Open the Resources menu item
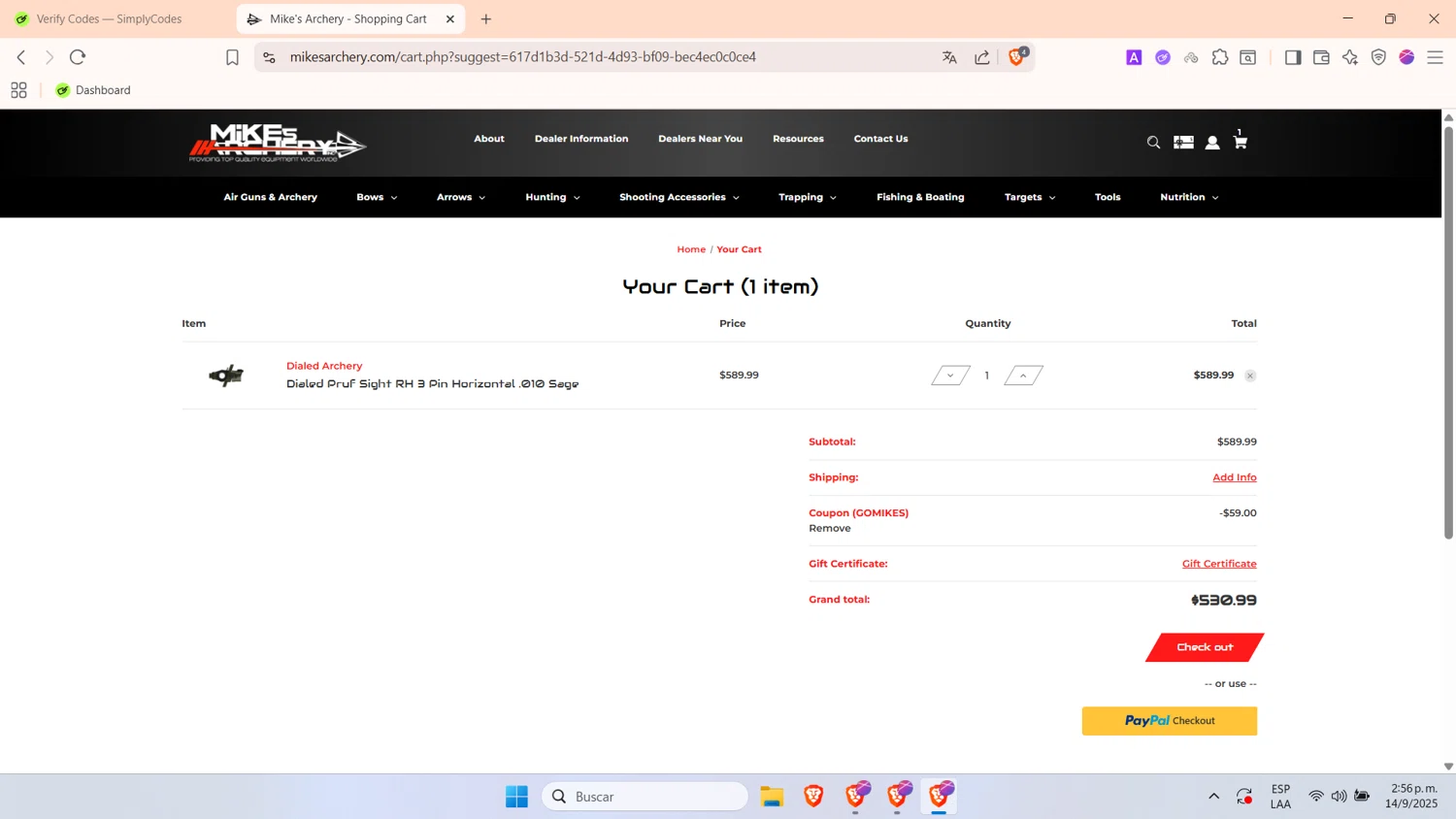Screen dimensions: 1456x819 point(798,139)
